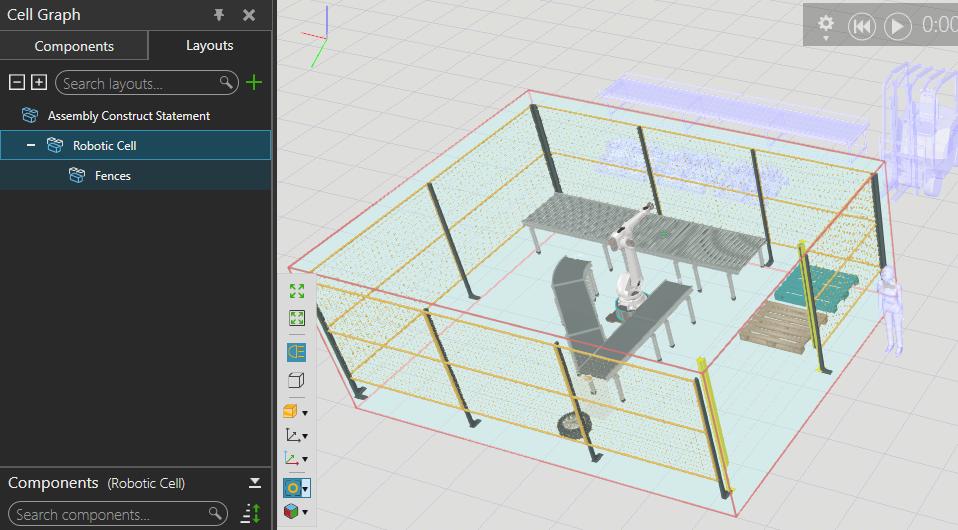The image size is (958, 530).
Task: Pin the Cell Graph panel
Action: point(219,15)
